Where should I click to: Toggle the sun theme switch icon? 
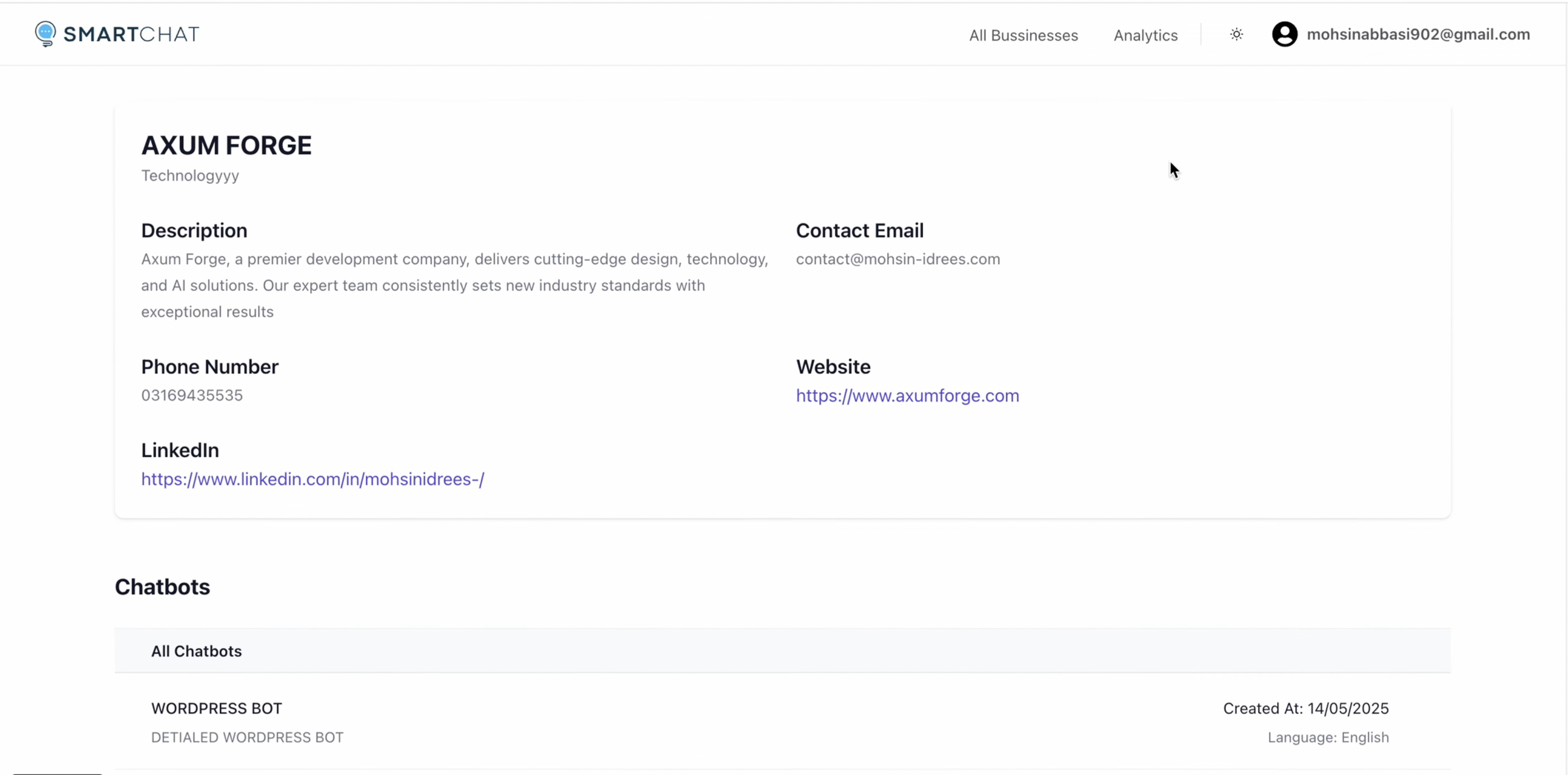coord(1236,35)
